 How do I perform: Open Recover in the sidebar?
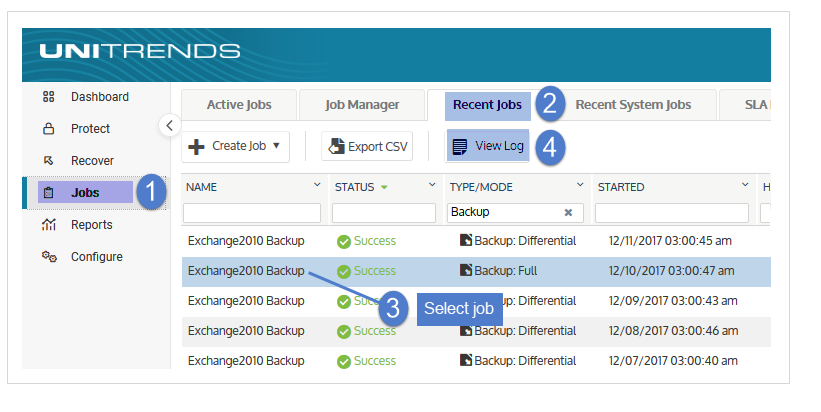pyautogui.click(x=92, y=161)
